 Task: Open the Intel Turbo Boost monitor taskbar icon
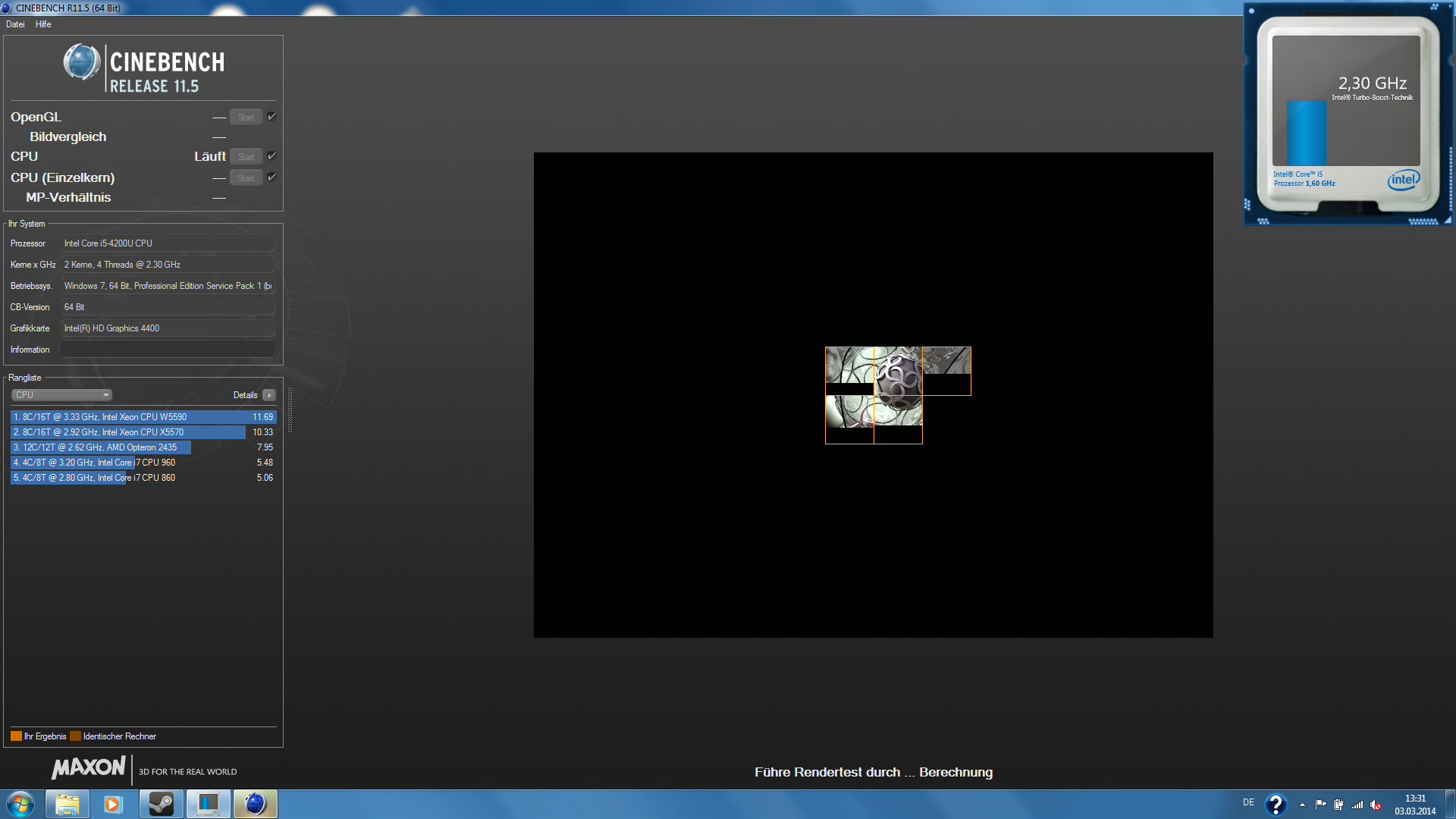click(x=209, y=804)
